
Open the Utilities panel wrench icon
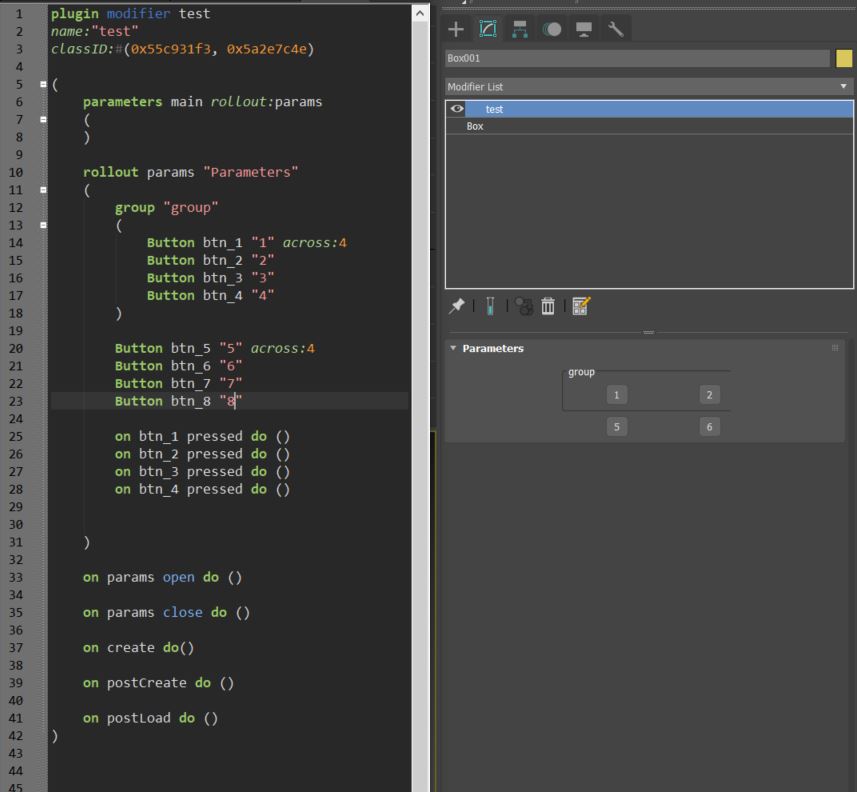617,29
